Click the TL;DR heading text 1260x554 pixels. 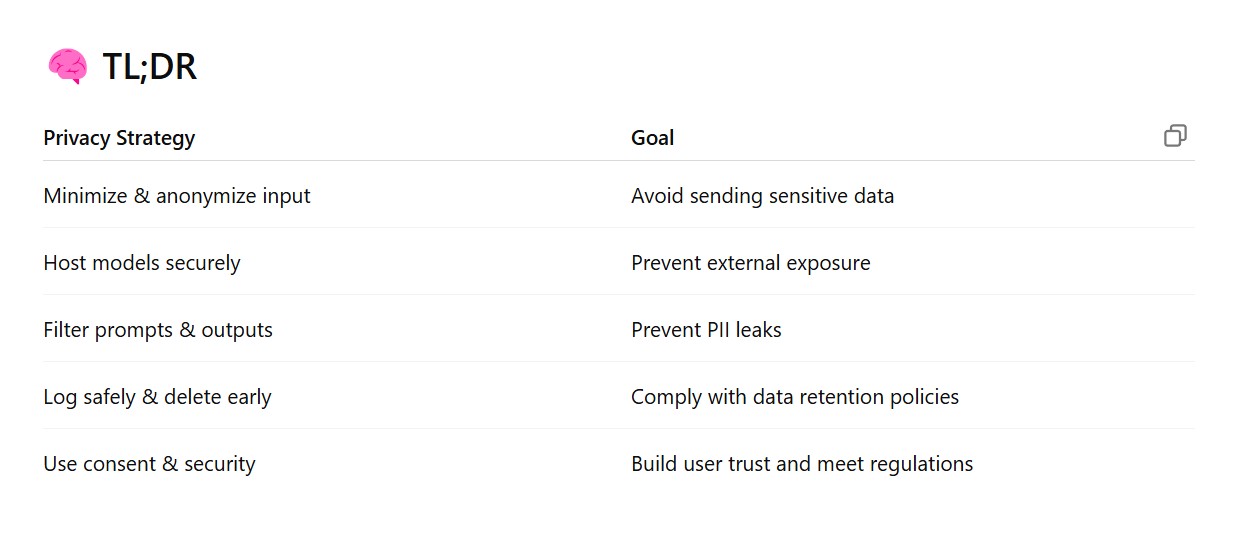(x=149, y=67)
